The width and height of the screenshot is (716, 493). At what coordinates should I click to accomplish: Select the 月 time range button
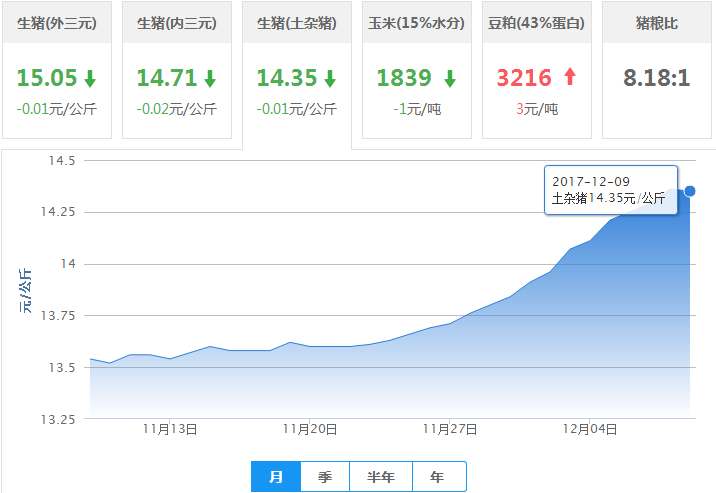pyautogui.click(x=276, y=477)
